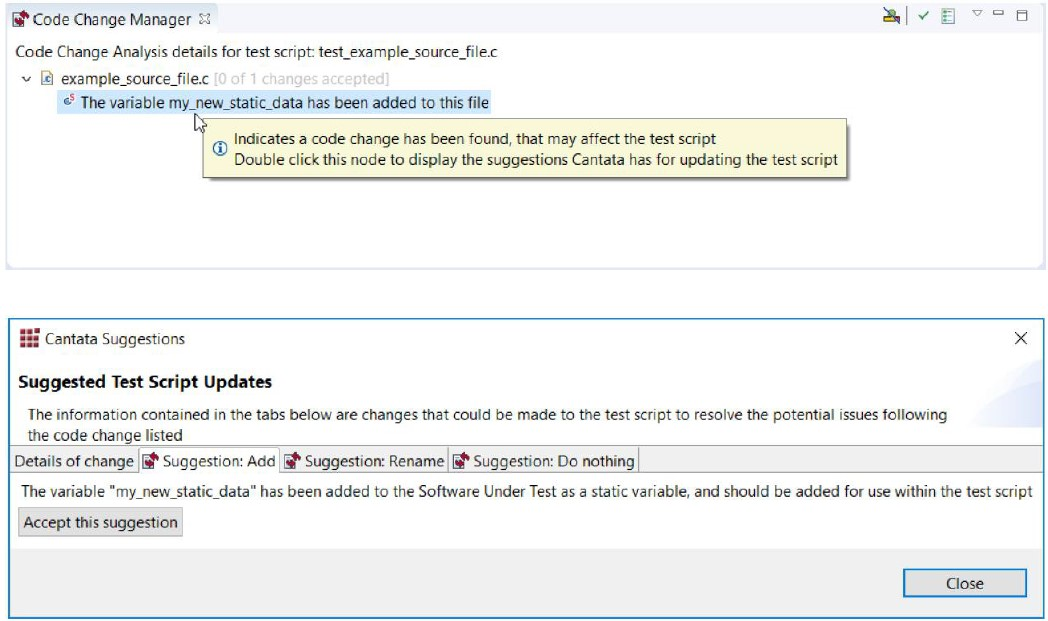Click the 'Indicates a code change has been found' tooltip line
1048x621 pixels.
pyautogui.click(x=475, y=139)
